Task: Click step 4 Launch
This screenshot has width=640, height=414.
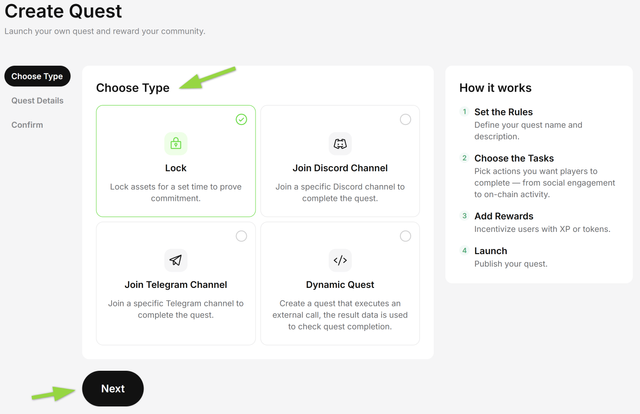Action: click(x=490, y=251)
